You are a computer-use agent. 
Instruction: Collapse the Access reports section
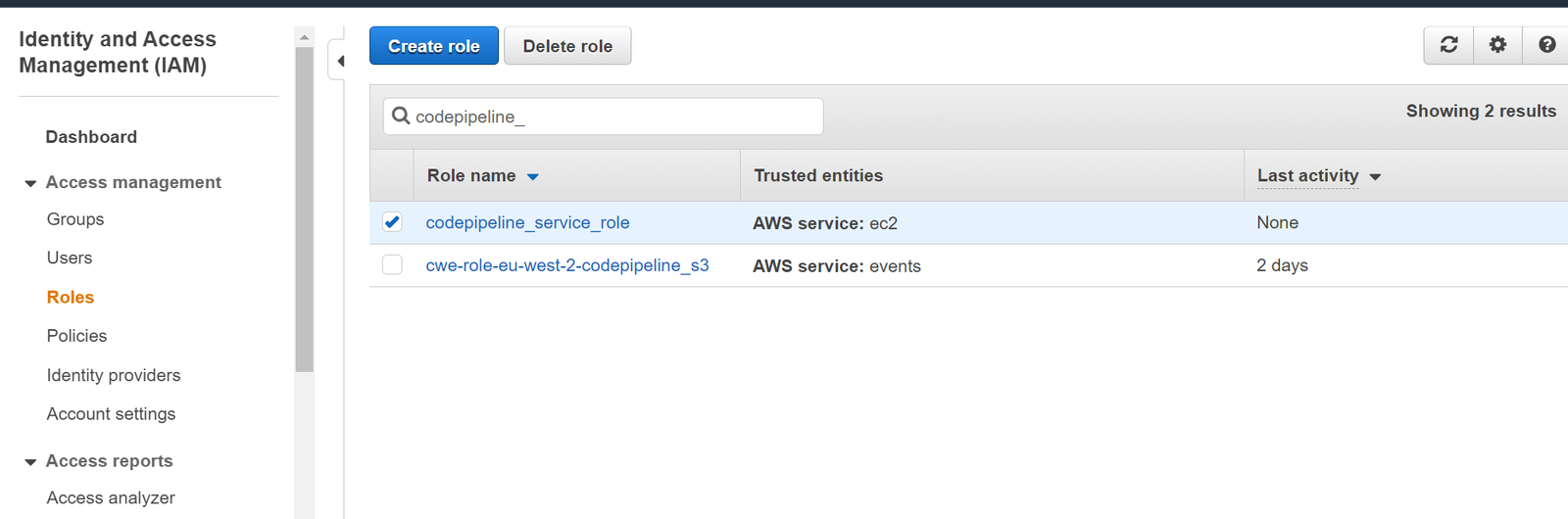coord(30,461)
